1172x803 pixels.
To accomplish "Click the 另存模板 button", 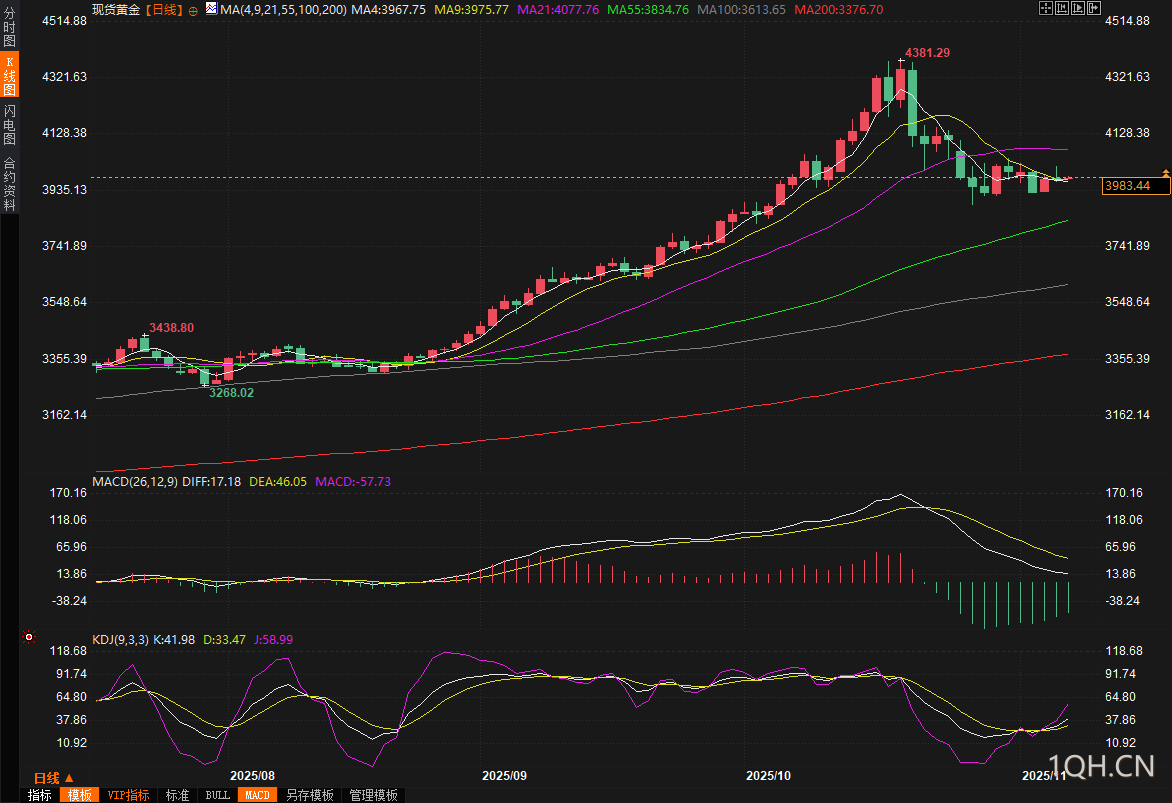I will coord(310,795).
